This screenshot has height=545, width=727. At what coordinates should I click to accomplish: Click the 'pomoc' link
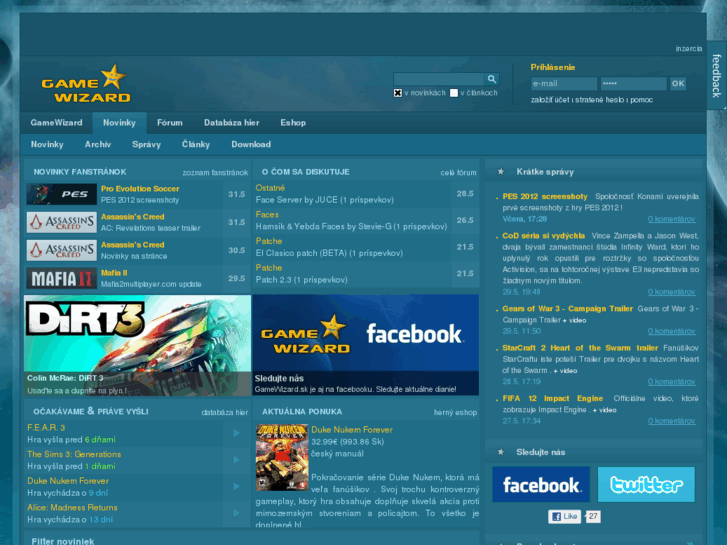point(642,100)
